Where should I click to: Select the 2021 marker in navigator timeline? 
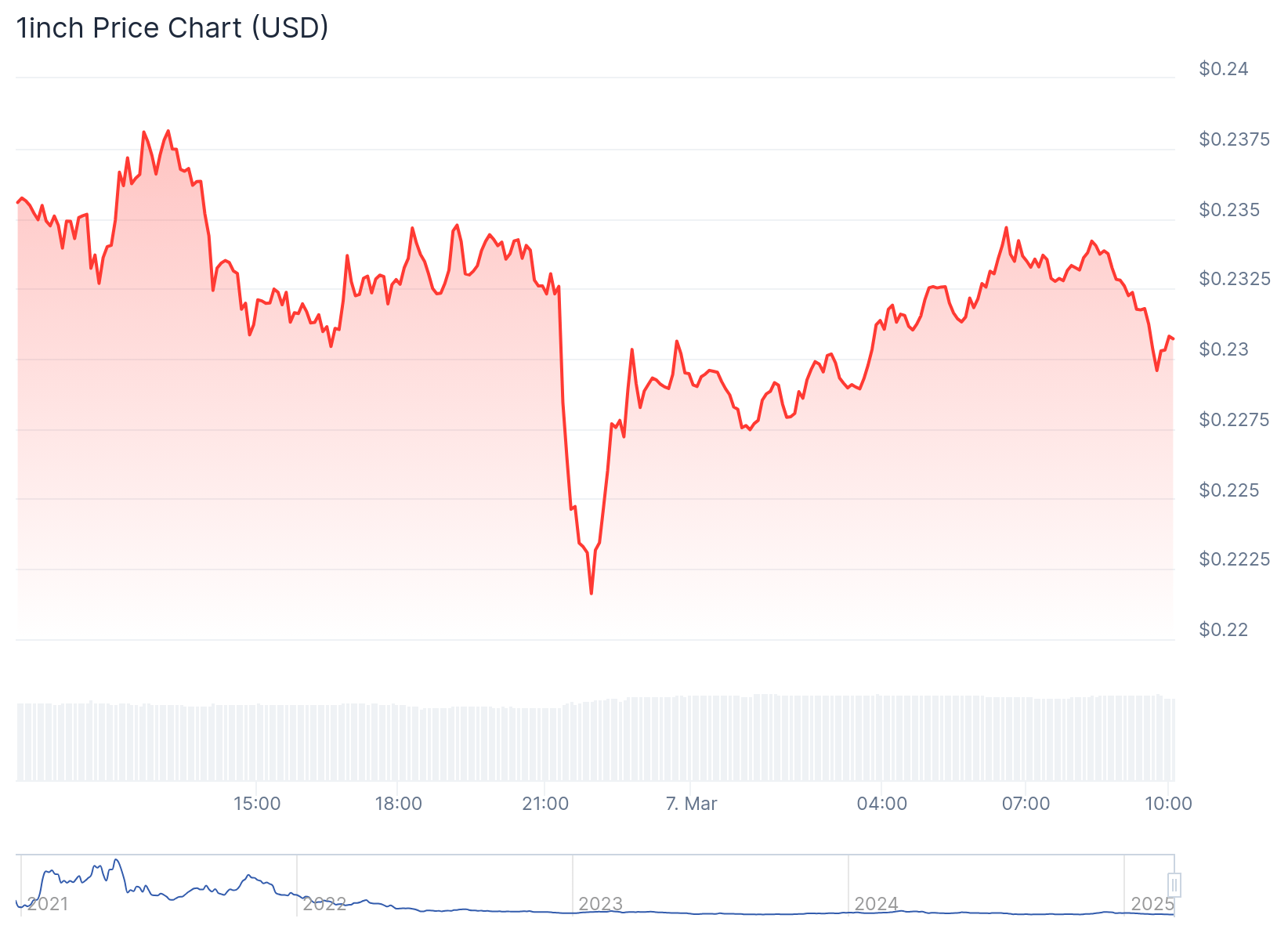pyautogui.click(x=48, y=904)
